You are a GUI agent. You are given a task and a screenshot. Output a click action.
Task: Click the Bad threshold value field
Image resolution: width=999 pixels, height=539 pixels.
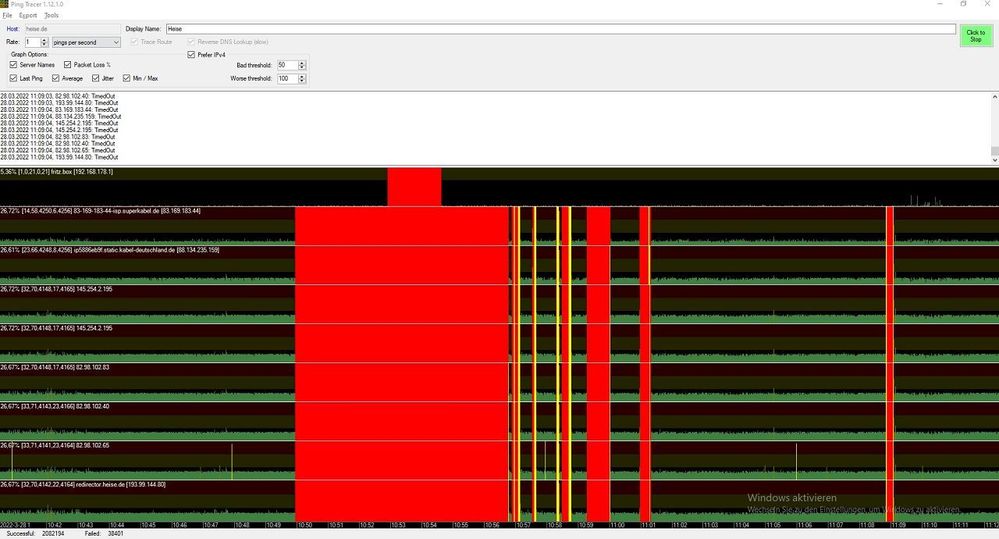[x=287, y=65]
